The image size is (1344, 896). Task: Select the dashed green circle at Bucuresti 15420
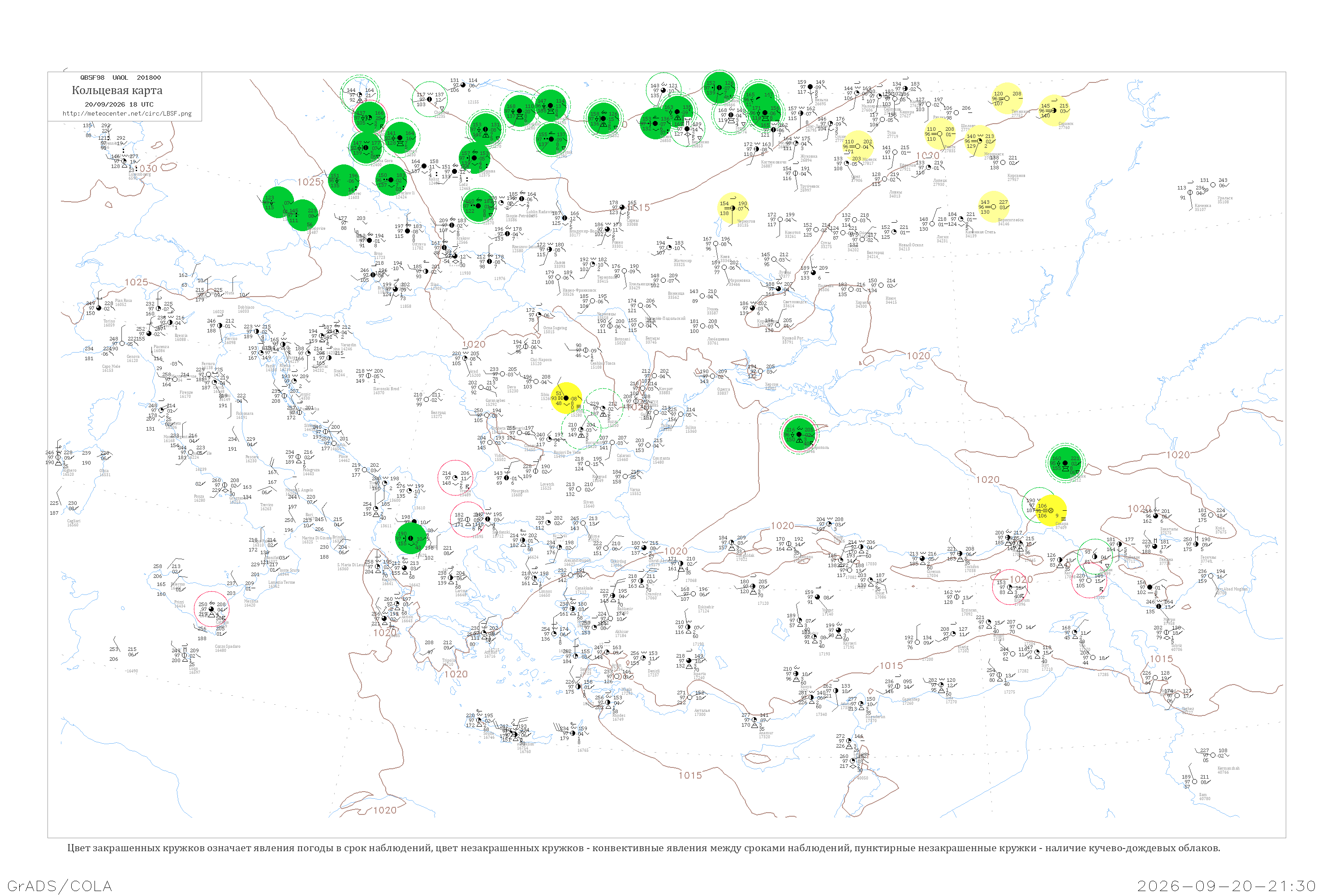pyautogui.click(x=582, y=430)
